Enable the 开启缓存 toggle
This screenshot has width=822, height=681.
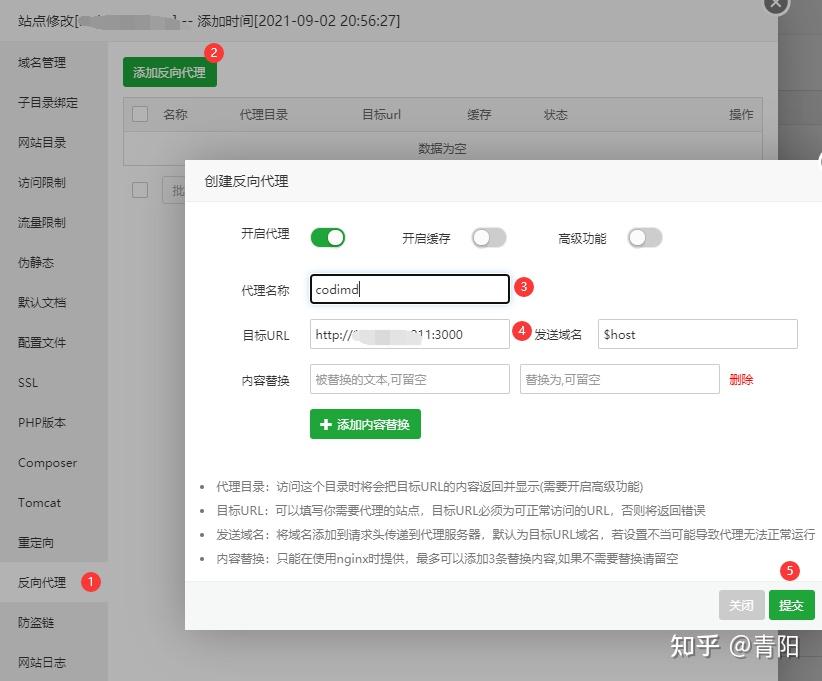(489, 237)
